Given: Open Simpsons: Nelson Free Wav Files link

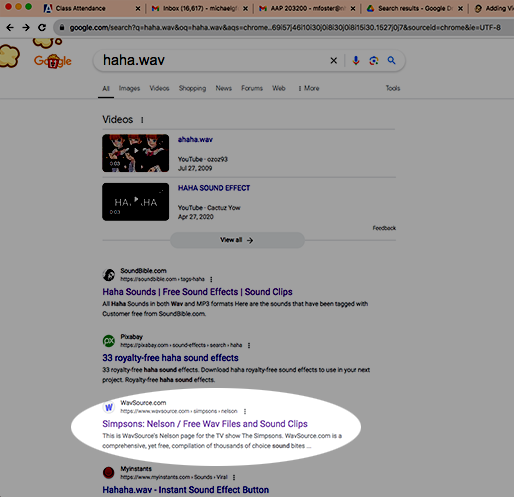Looking at the screenshot, I should click(x=205, y=424).
